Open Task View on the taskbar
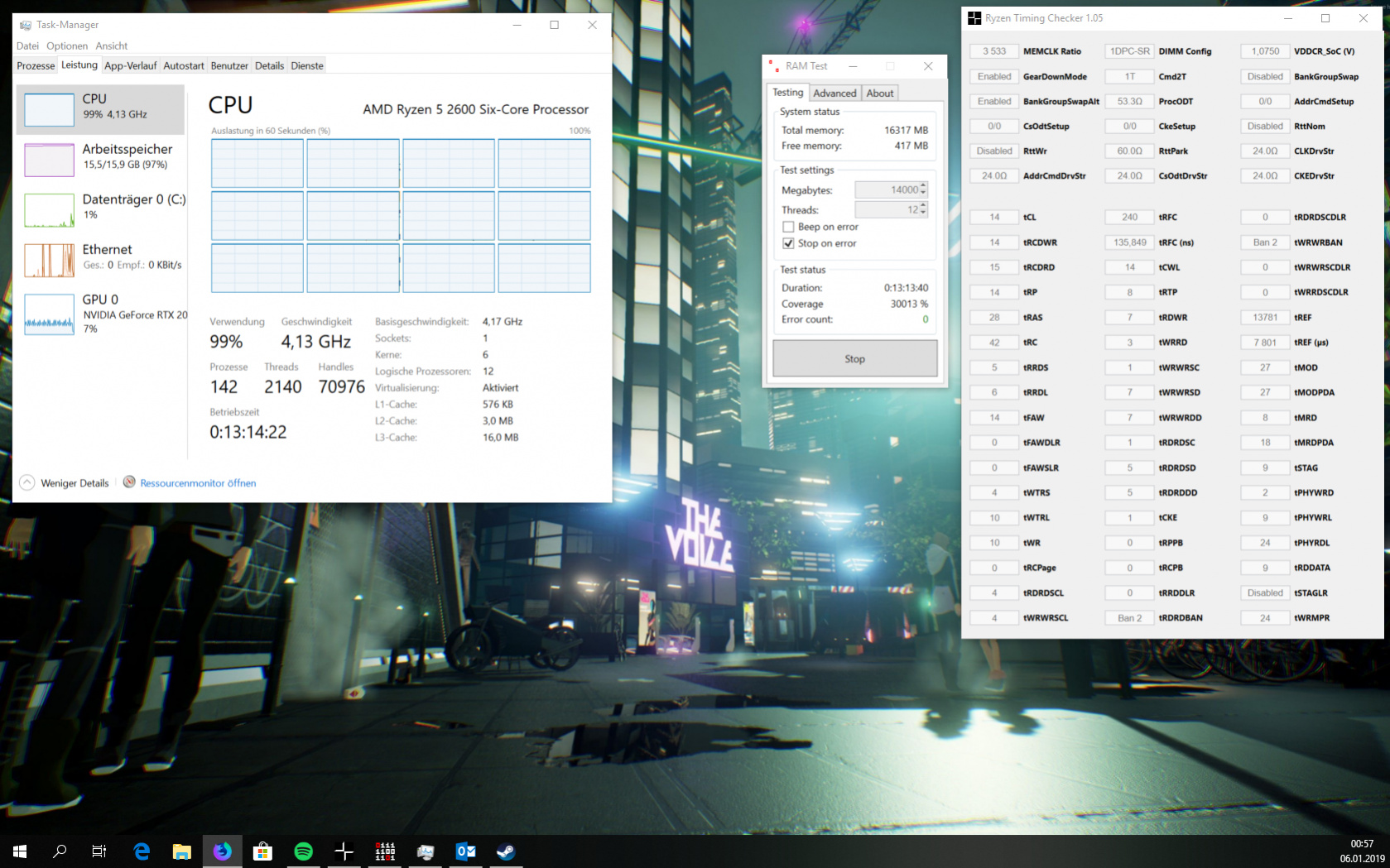The height and width of the screenshot is (868, 1390). pyautogui.click(x=99, y=851)
